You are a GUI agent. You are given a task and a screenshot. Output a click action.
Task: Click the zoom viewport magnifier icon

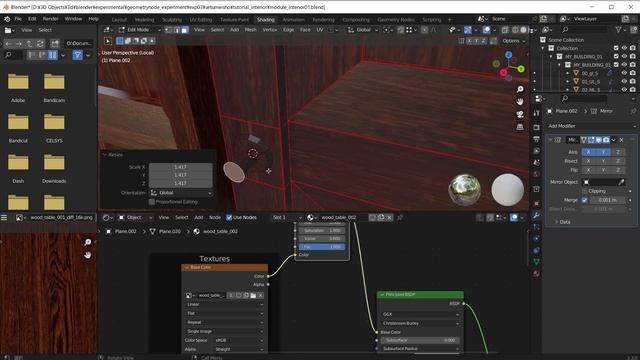pos(520,89)
